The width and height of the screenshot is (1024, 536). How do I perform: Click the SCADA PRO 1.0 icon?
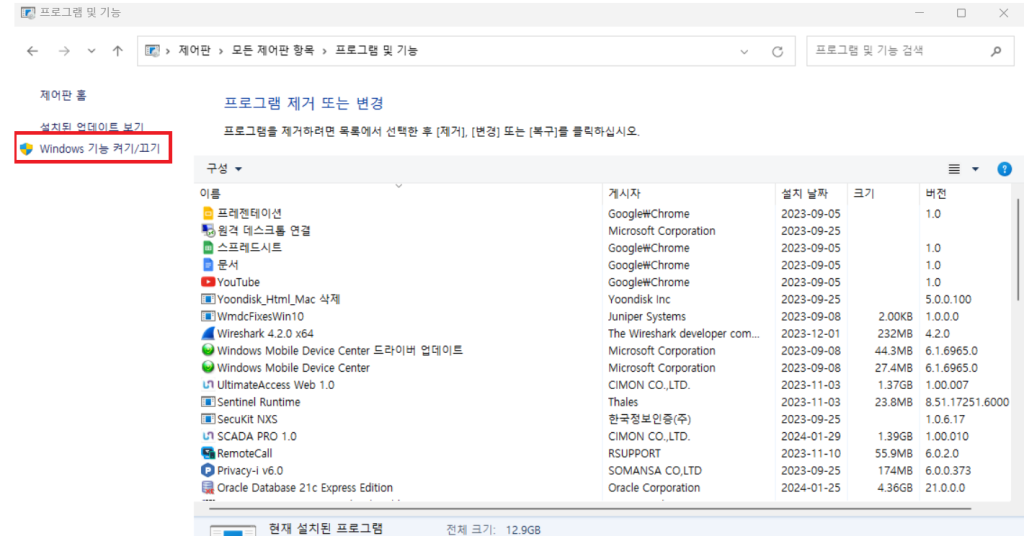pos(208,435)
